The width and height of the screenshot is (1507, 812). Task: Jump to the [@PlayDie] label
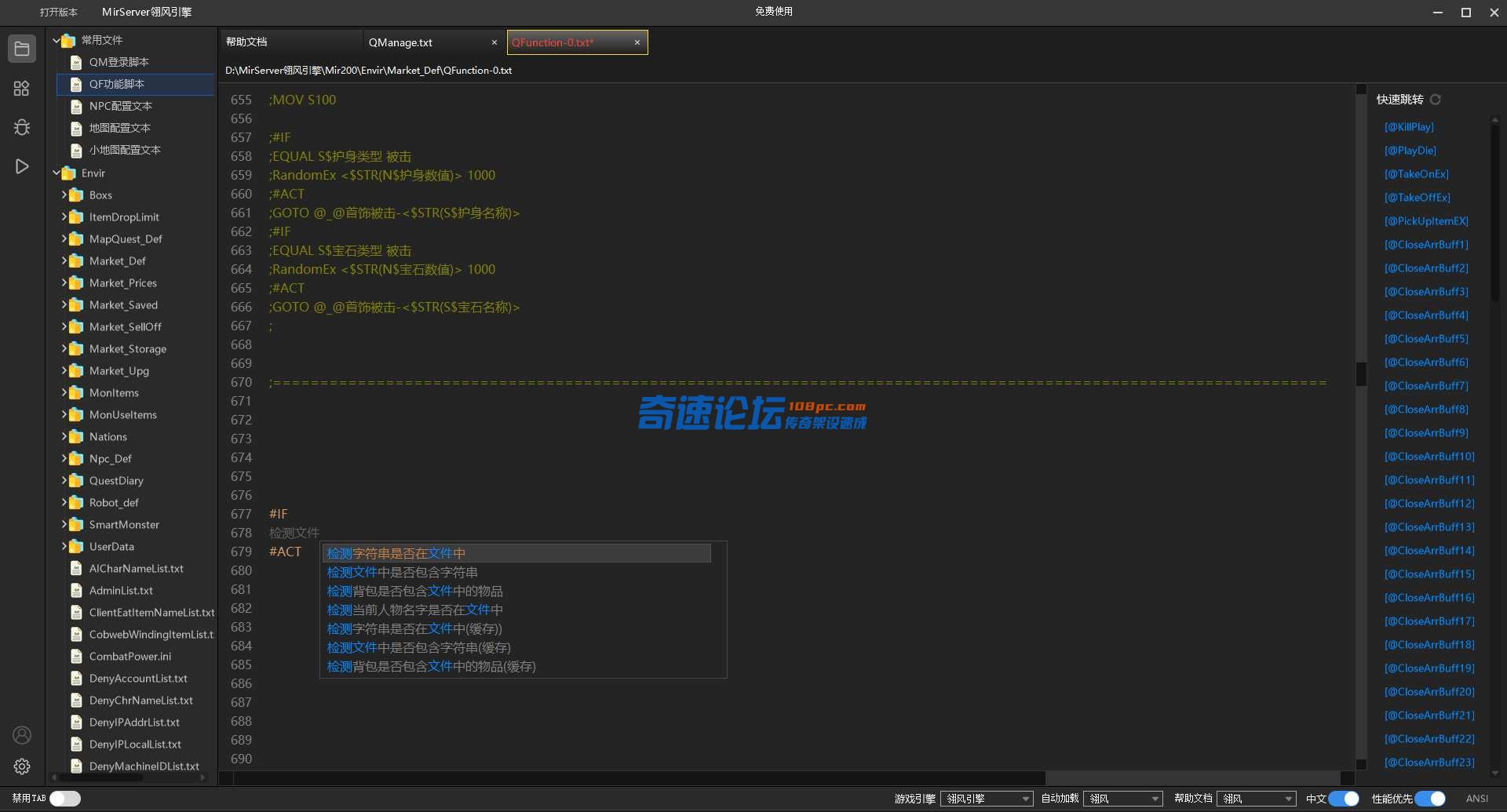click(x=1410, y=150)
